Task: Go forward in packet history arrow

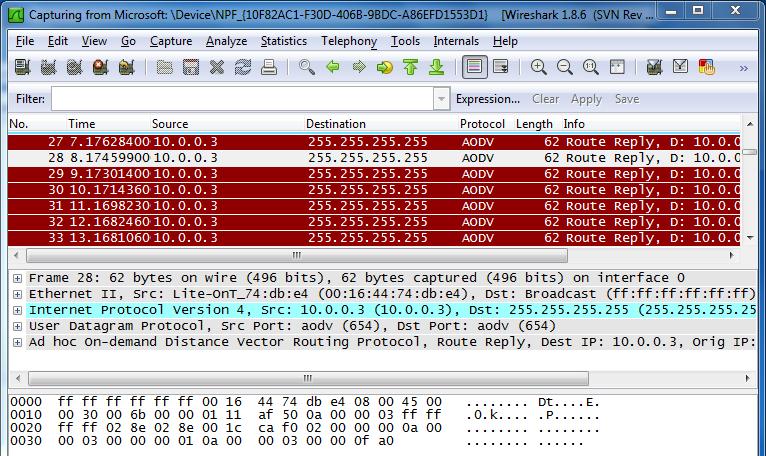Action: (359, 67)
